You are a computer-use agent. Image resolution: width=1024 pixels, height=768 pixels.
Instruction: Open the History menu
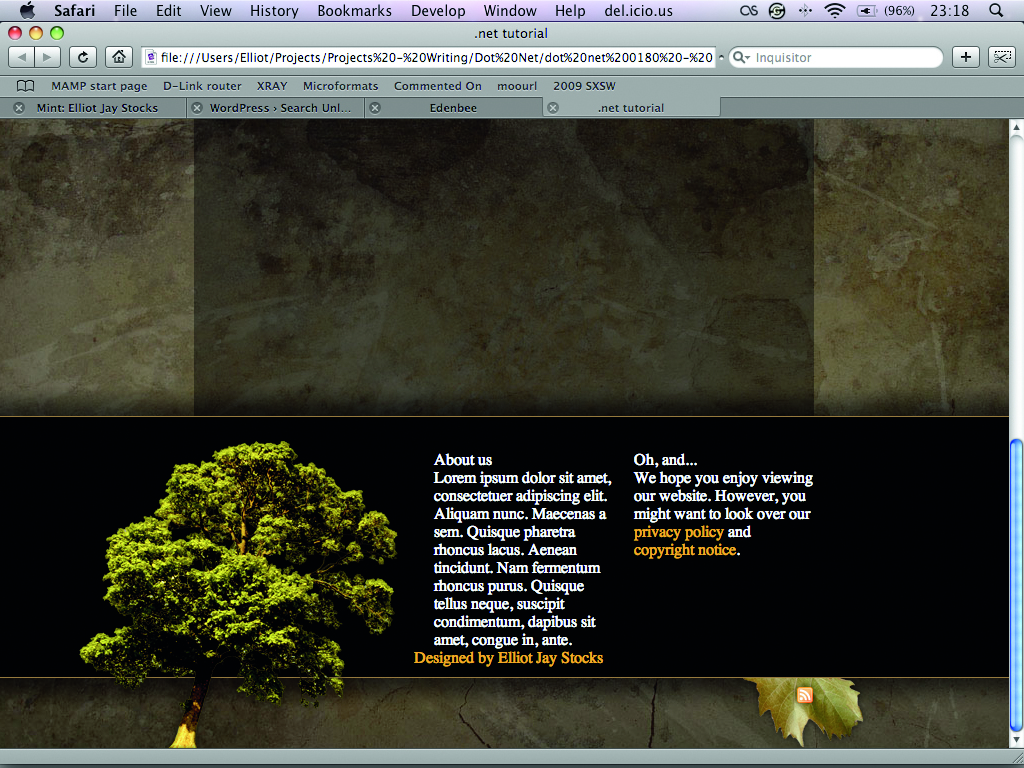coord(274,10)
